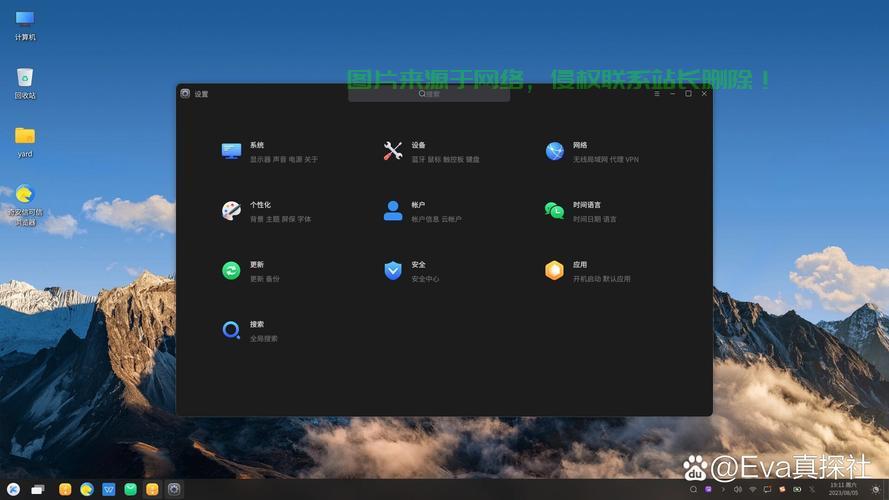Open the 应用 (Apps) hexagon icon
The image size is (889, 500).
[555, 270]
